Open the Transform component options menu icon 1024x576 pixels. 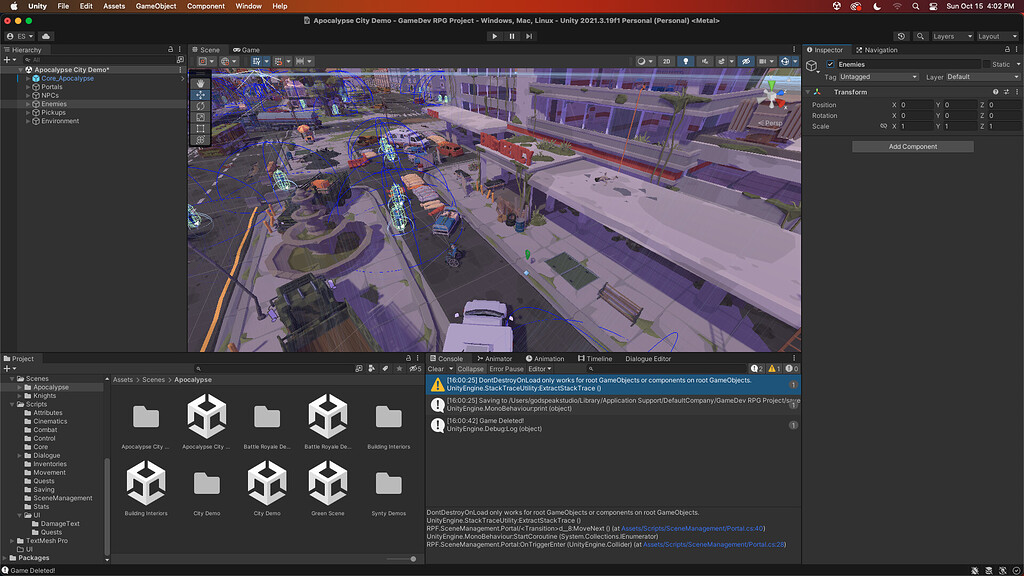point(1017,92)
